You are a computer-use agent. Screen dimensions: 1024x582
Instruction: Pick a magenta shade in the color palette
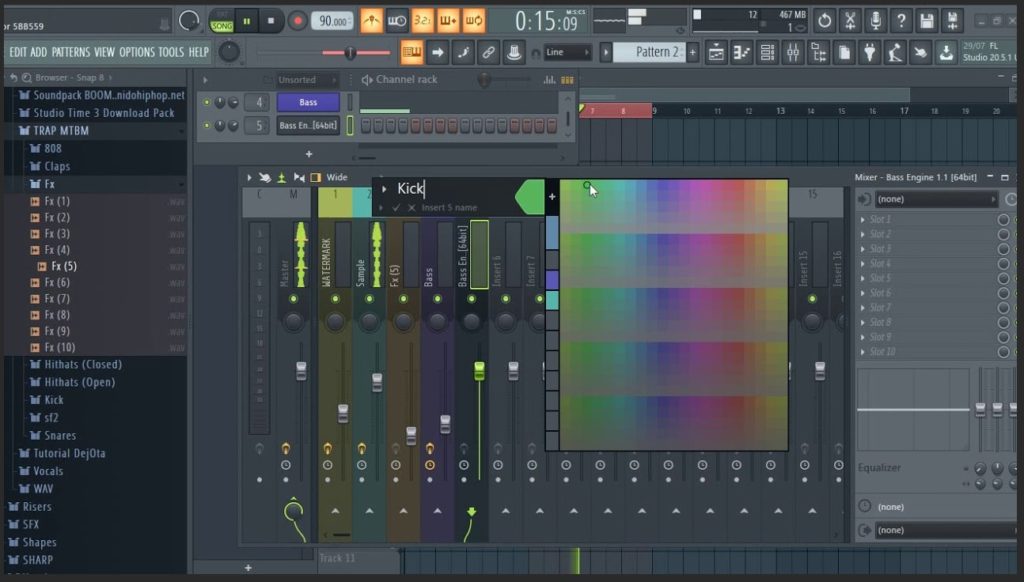(709, 196)
